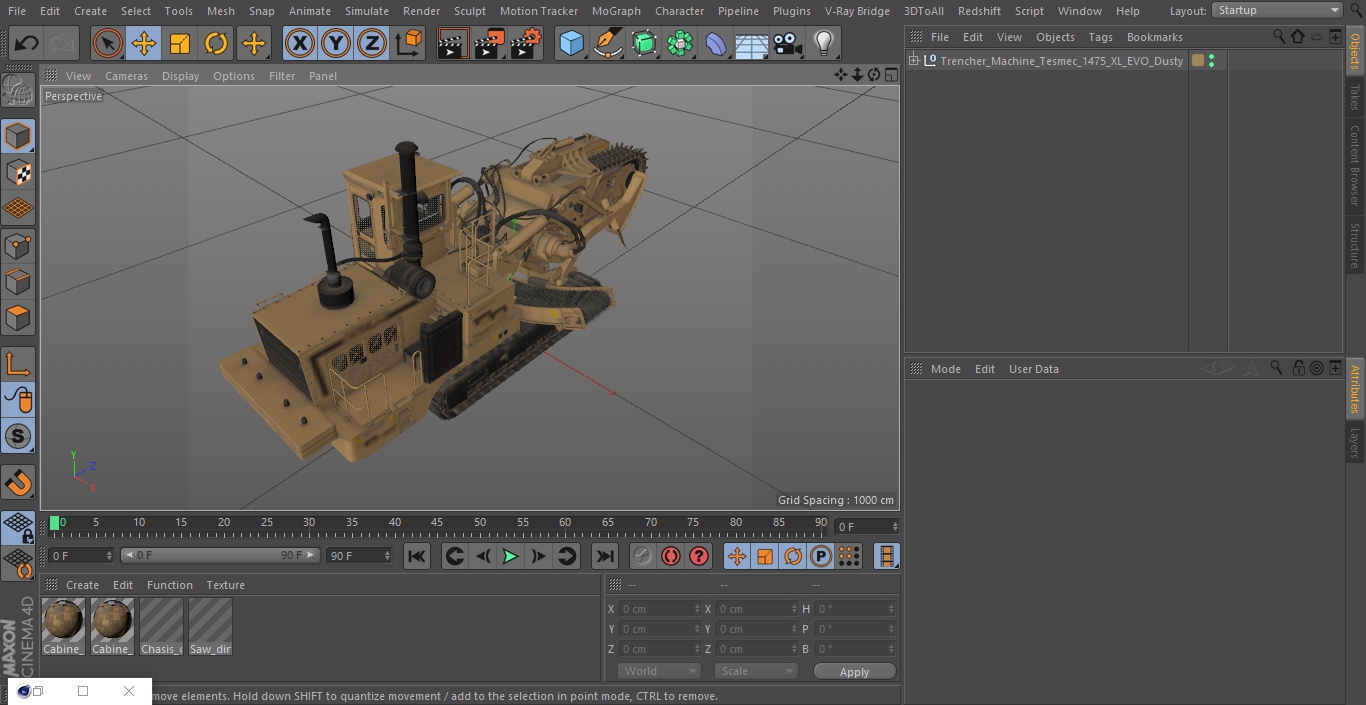Open the File menu
The width and height of the screenshot is (1366, 705).
[x=17, y=11]
